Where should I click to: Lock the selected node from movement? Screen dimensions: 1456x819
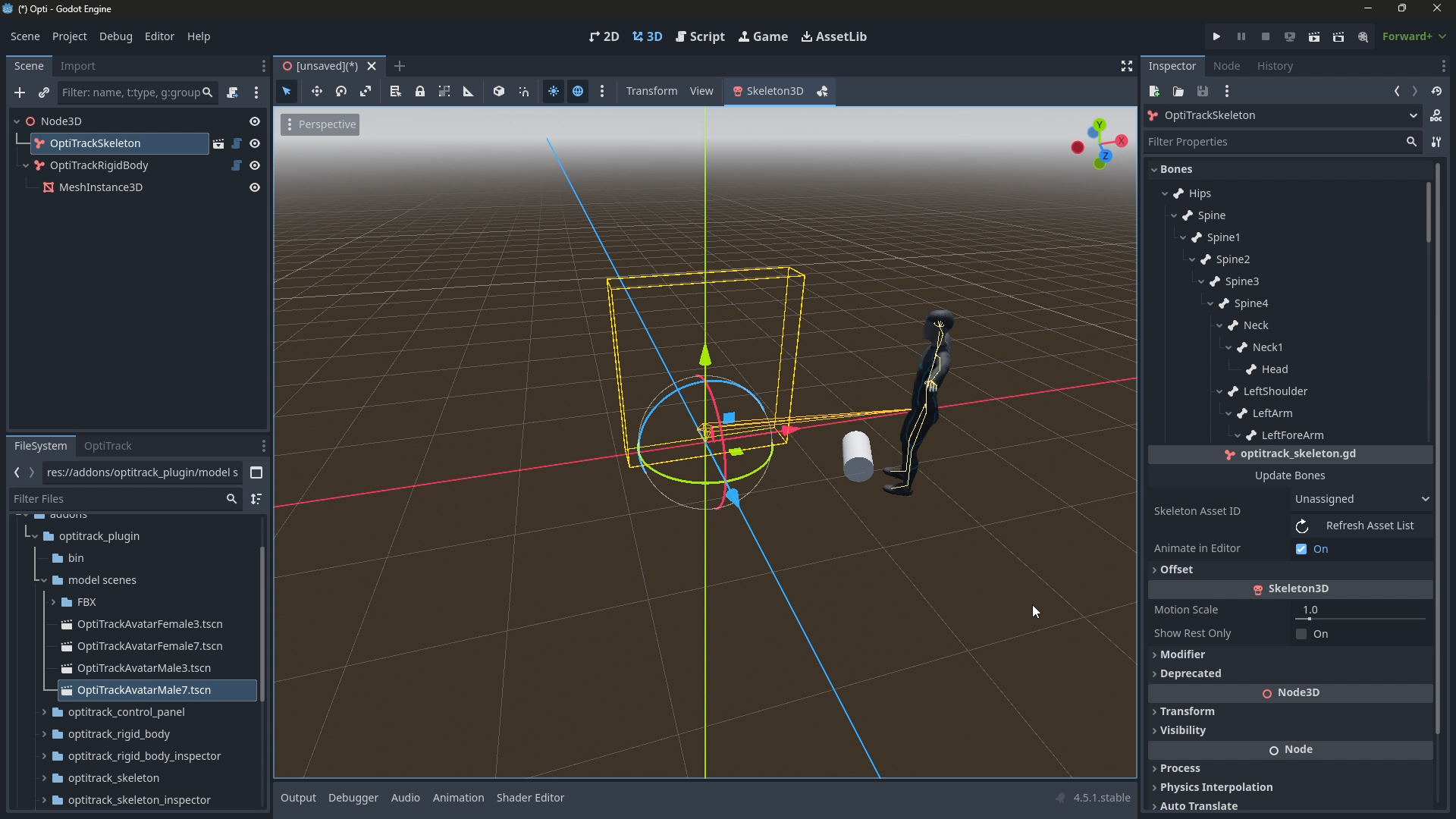point(420,91)
